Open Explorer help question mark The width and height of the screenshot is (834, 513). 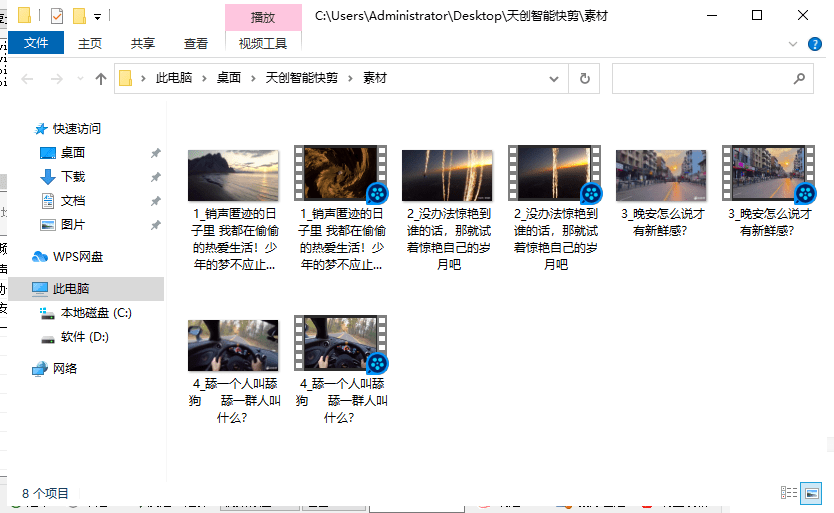pos(814,44)
